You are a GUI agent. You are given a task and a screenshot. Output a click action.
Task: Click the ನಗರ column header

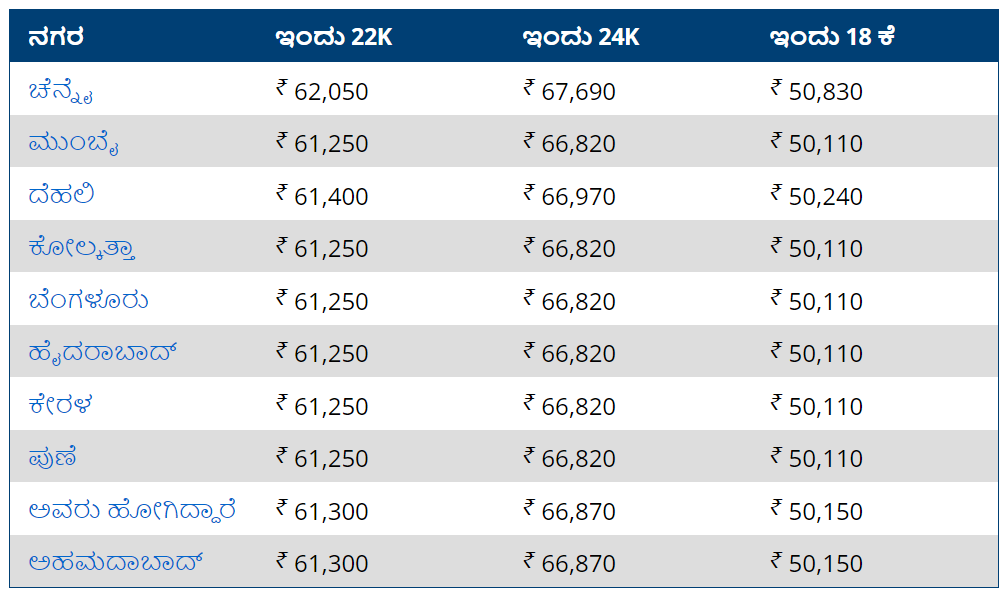pos(56,37)
